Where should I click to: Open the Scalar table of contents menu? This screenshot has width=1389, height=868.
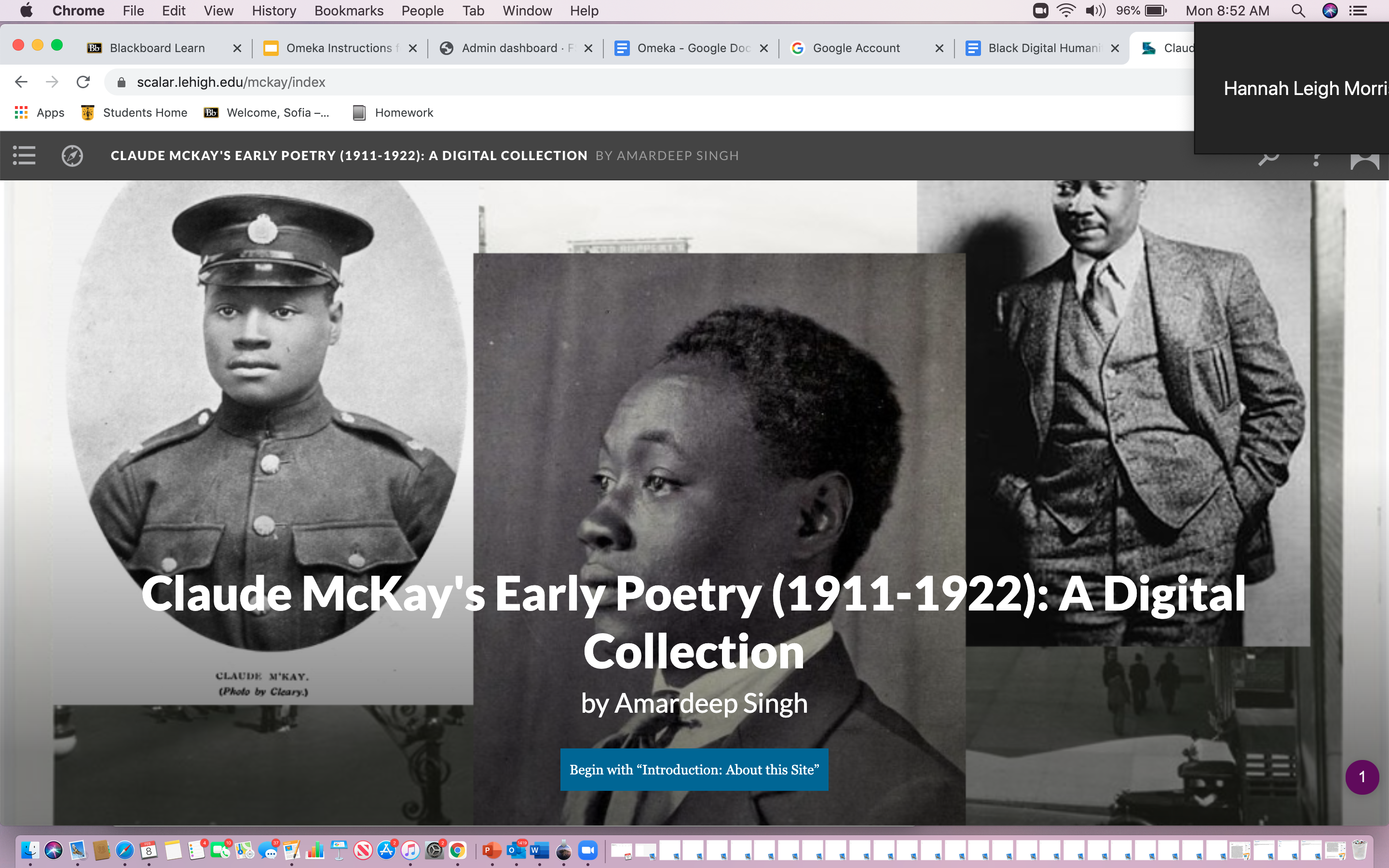(x=24, y=156)
